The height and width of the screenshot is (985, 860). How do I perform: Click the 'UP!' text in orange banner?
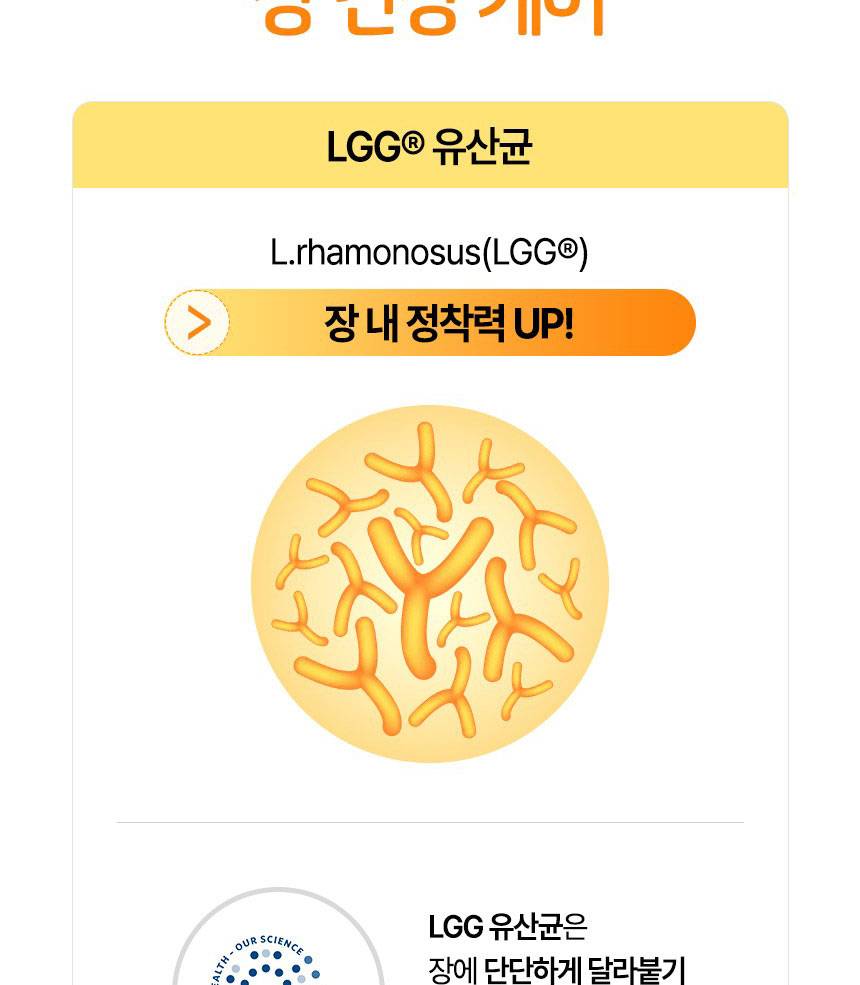click(x=543, y=324)
